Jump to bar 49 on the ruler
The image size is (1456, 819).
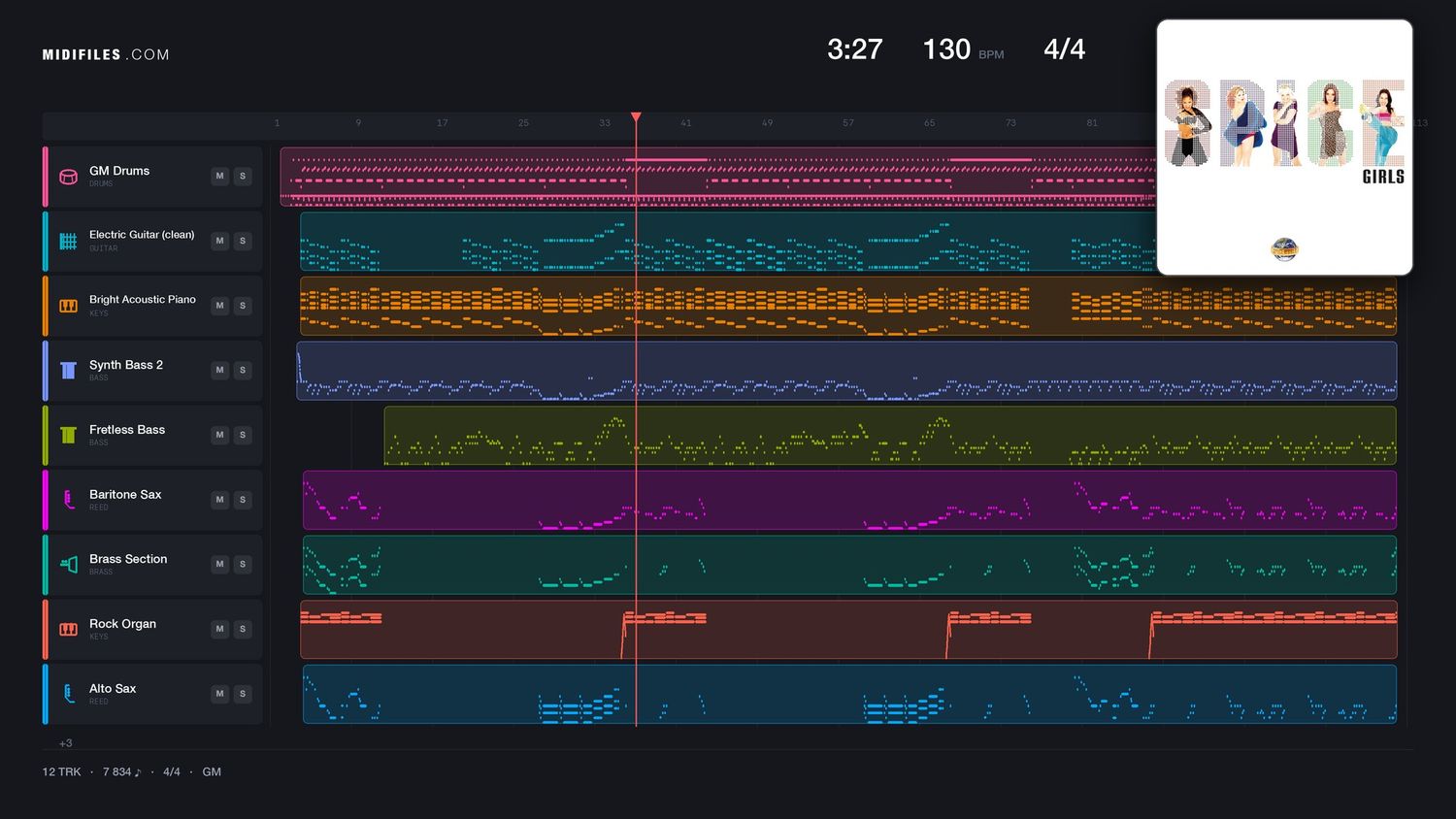click(x=767, y=123)
